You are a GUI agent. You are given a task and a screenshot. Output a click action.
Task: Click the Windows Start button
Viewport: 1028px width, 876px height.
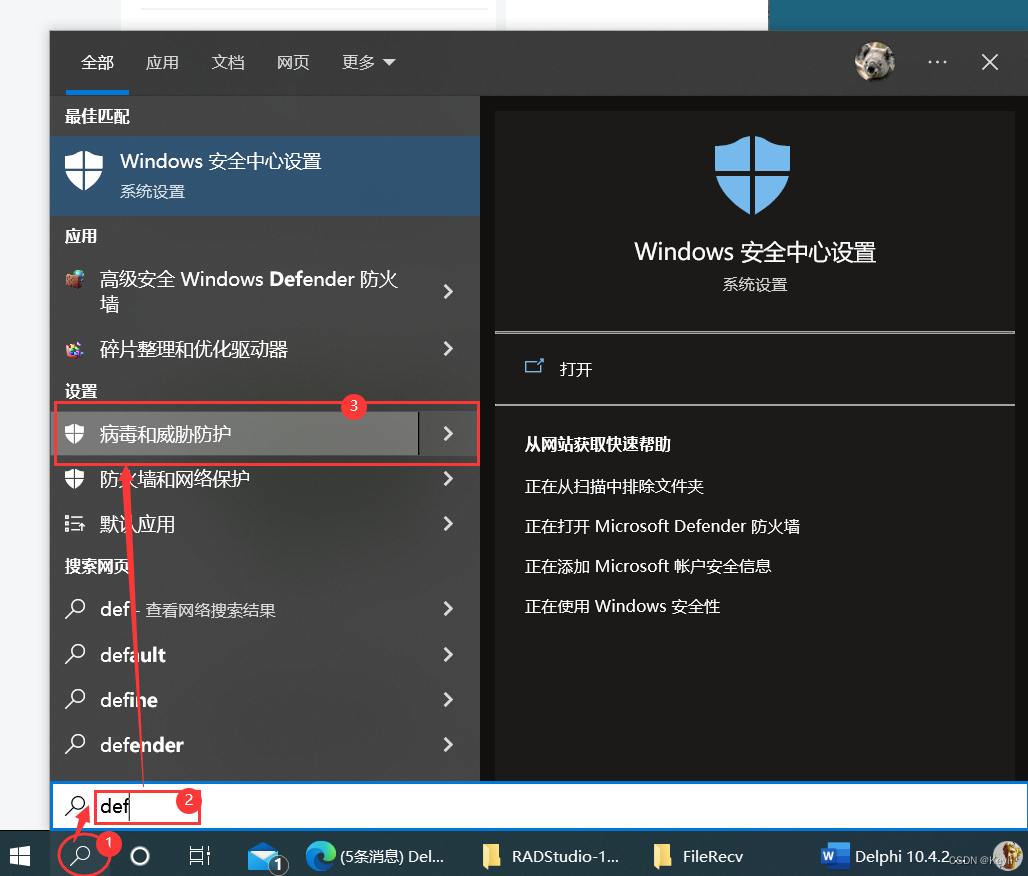(x=20, y=856)
